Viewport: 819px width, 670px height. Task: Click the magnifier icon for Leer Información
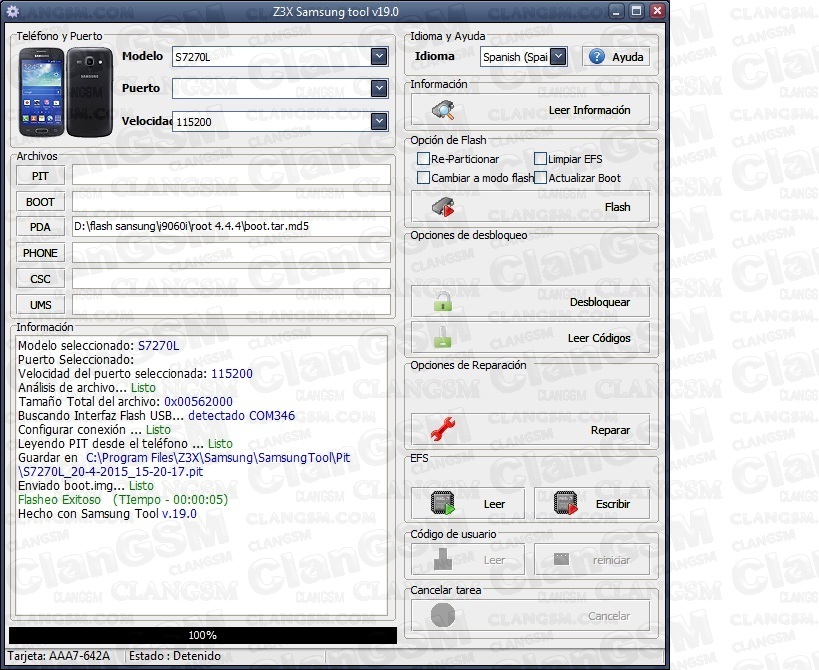click(x=443, y=110)
